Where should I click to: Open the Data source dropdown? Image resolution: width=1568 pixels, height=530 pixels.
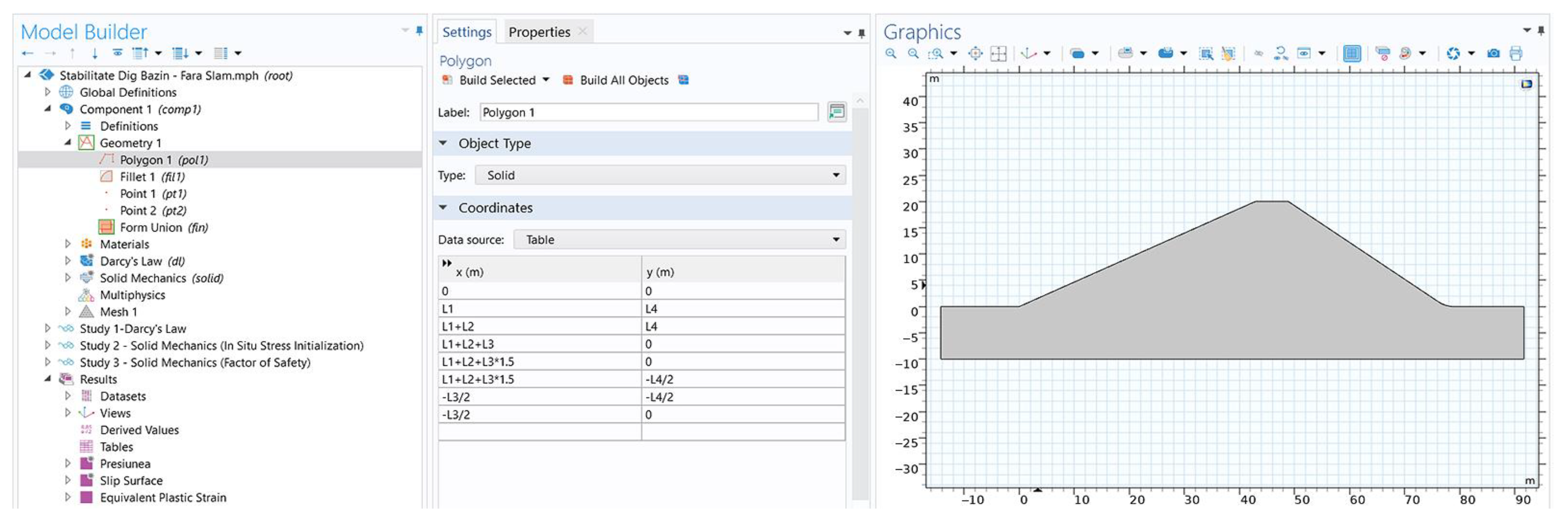(x=679, y=240)
